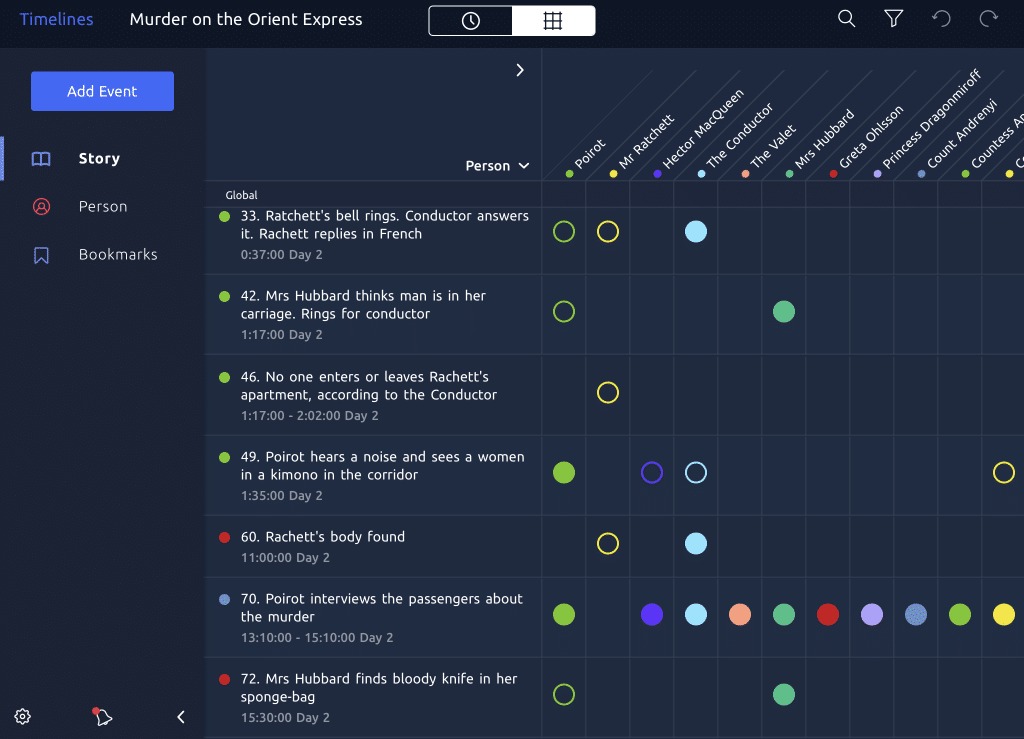Screen dimensions: 1024x739
Task: Open Bookmarks in the sidebar
Action: click(x=117, y=254)
